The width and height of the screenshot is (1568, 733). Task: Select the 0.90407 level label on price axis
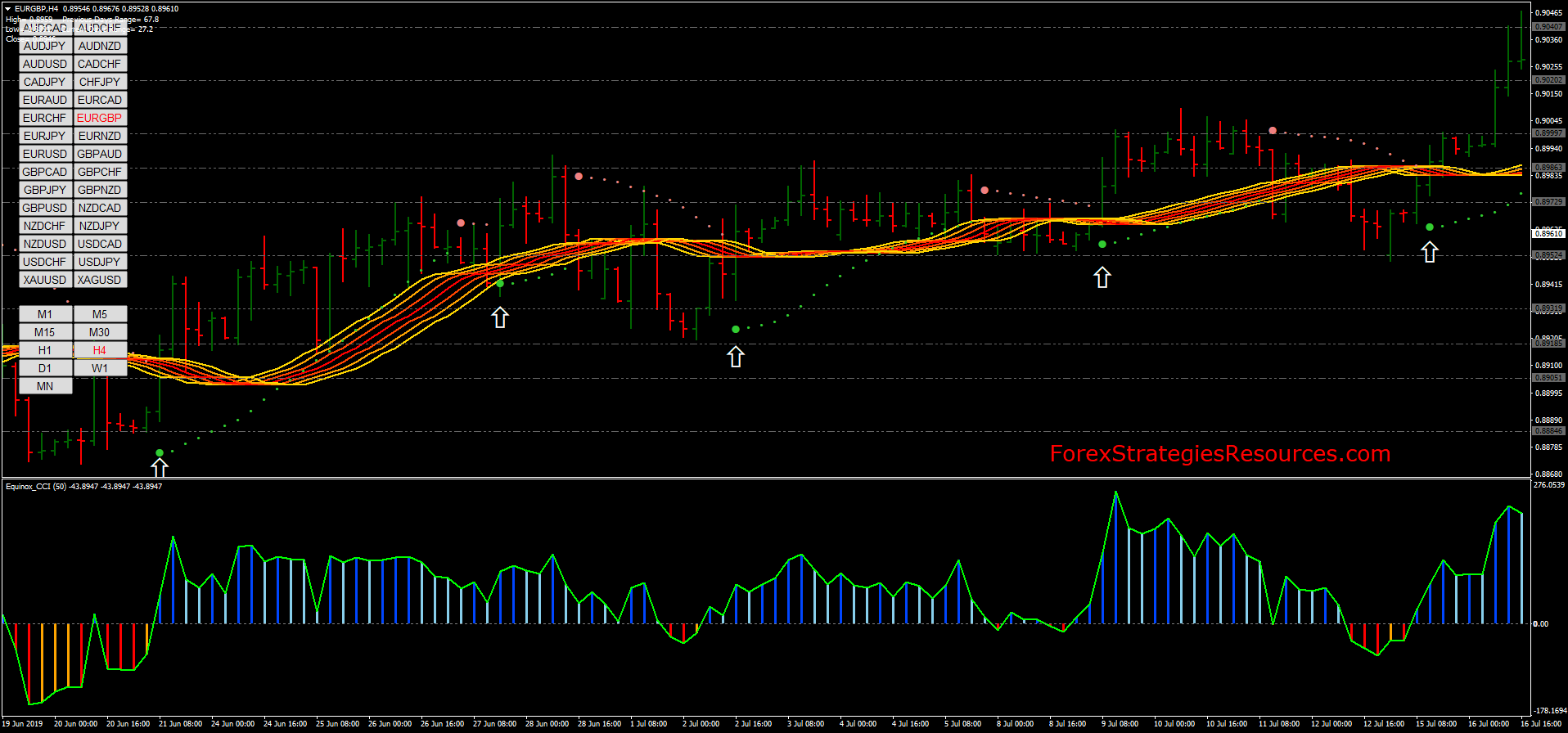[x=1548, y=27]
